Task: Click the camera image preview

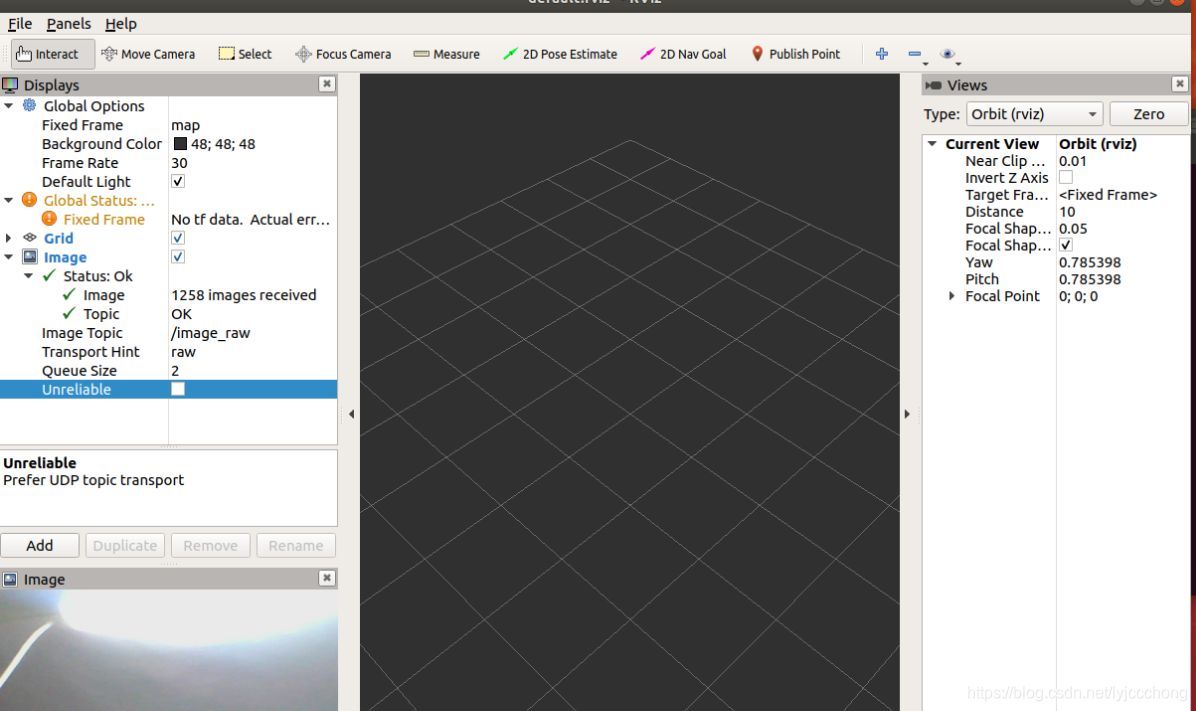Action: point(169,650)
